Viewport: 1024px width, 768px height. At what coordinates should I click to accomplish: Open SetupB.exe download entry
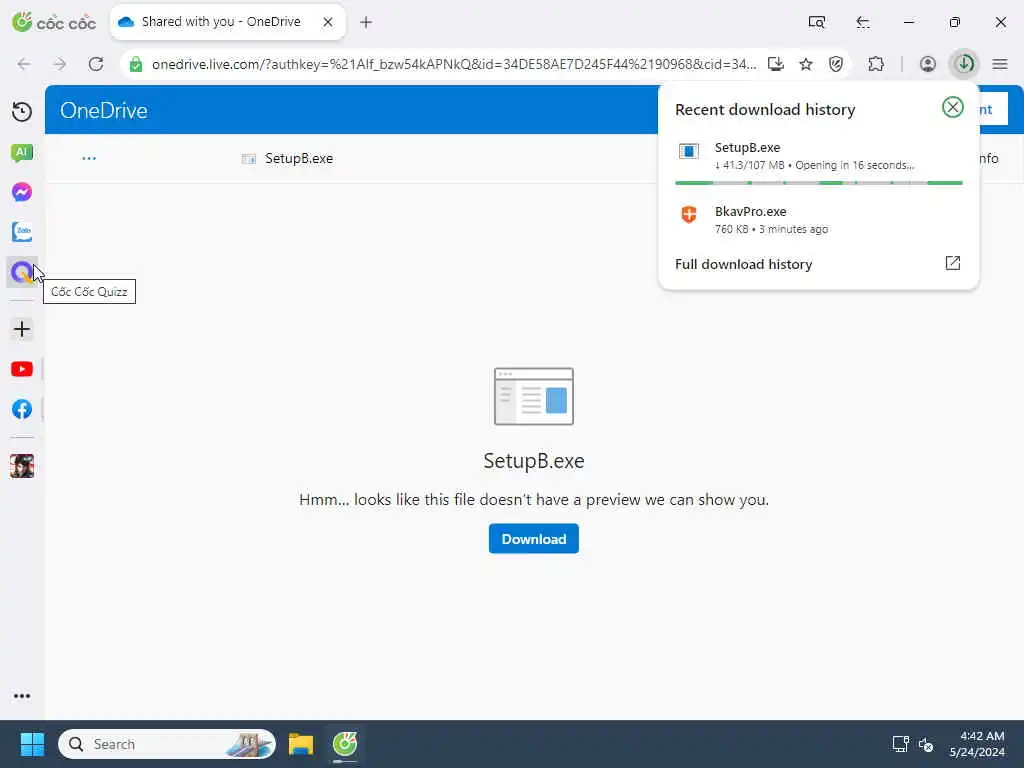pos(818,155)
